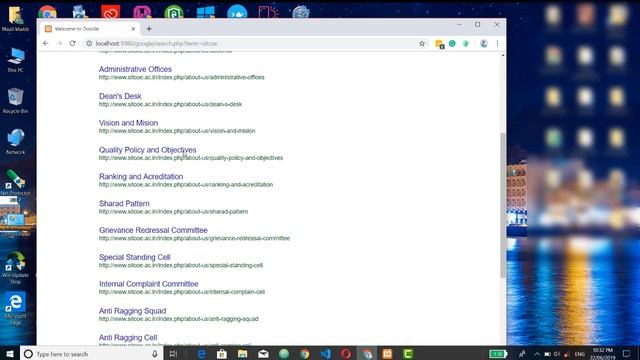The image size is (640, 360).
Task: Open the Windows Start menu
Action: (9, 353)
